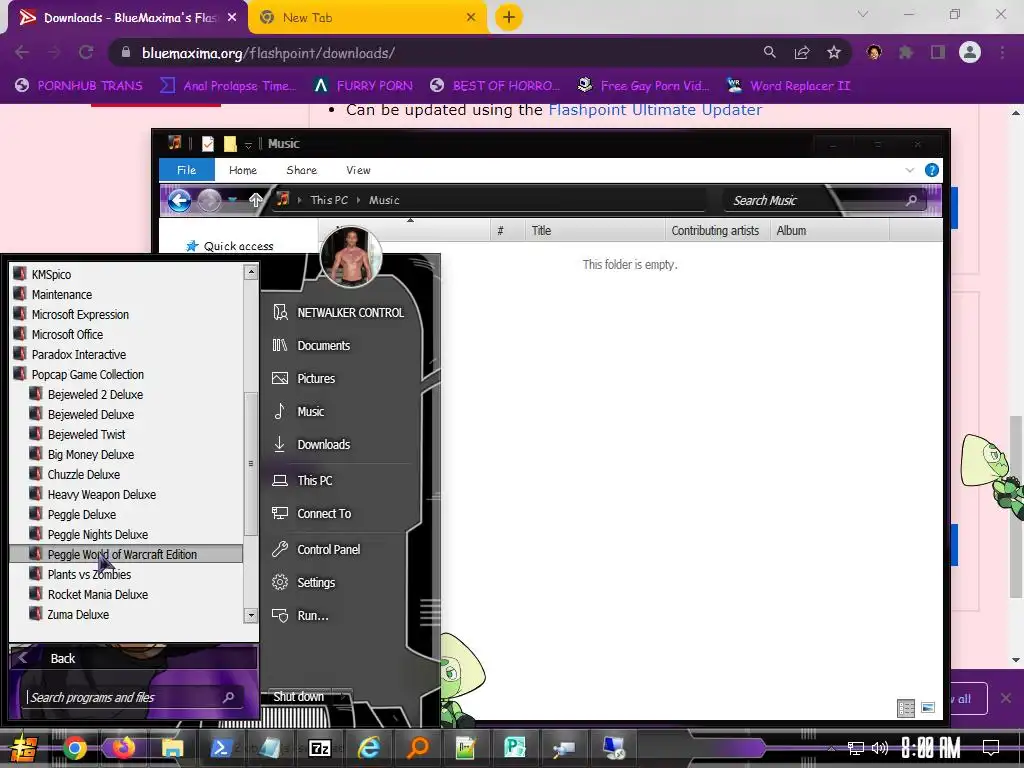
Task: Collapse Popcap Game Collection folder
Action: click(88, 374)
